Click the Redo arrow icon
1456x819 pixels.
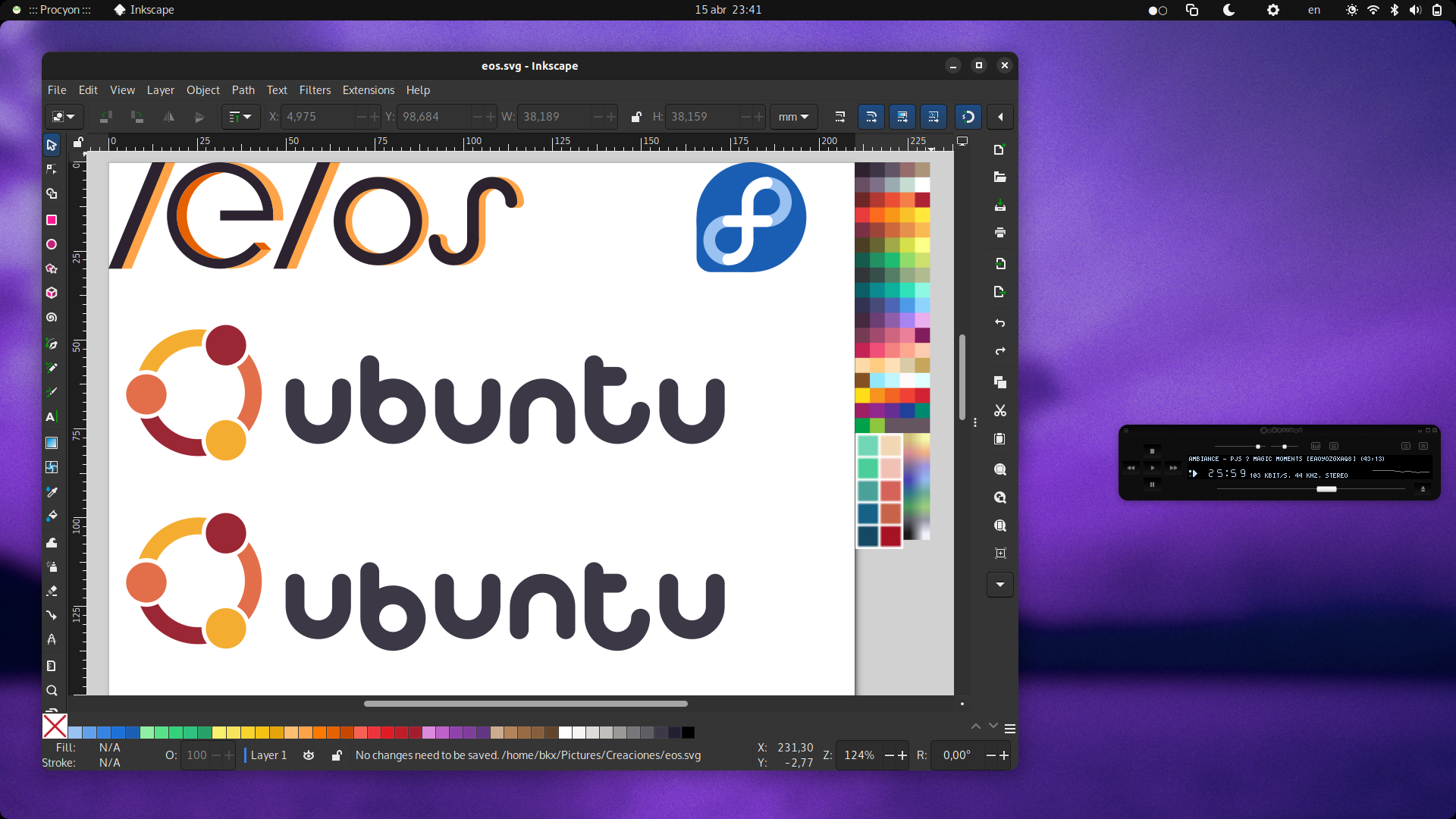tap(999, 351)
